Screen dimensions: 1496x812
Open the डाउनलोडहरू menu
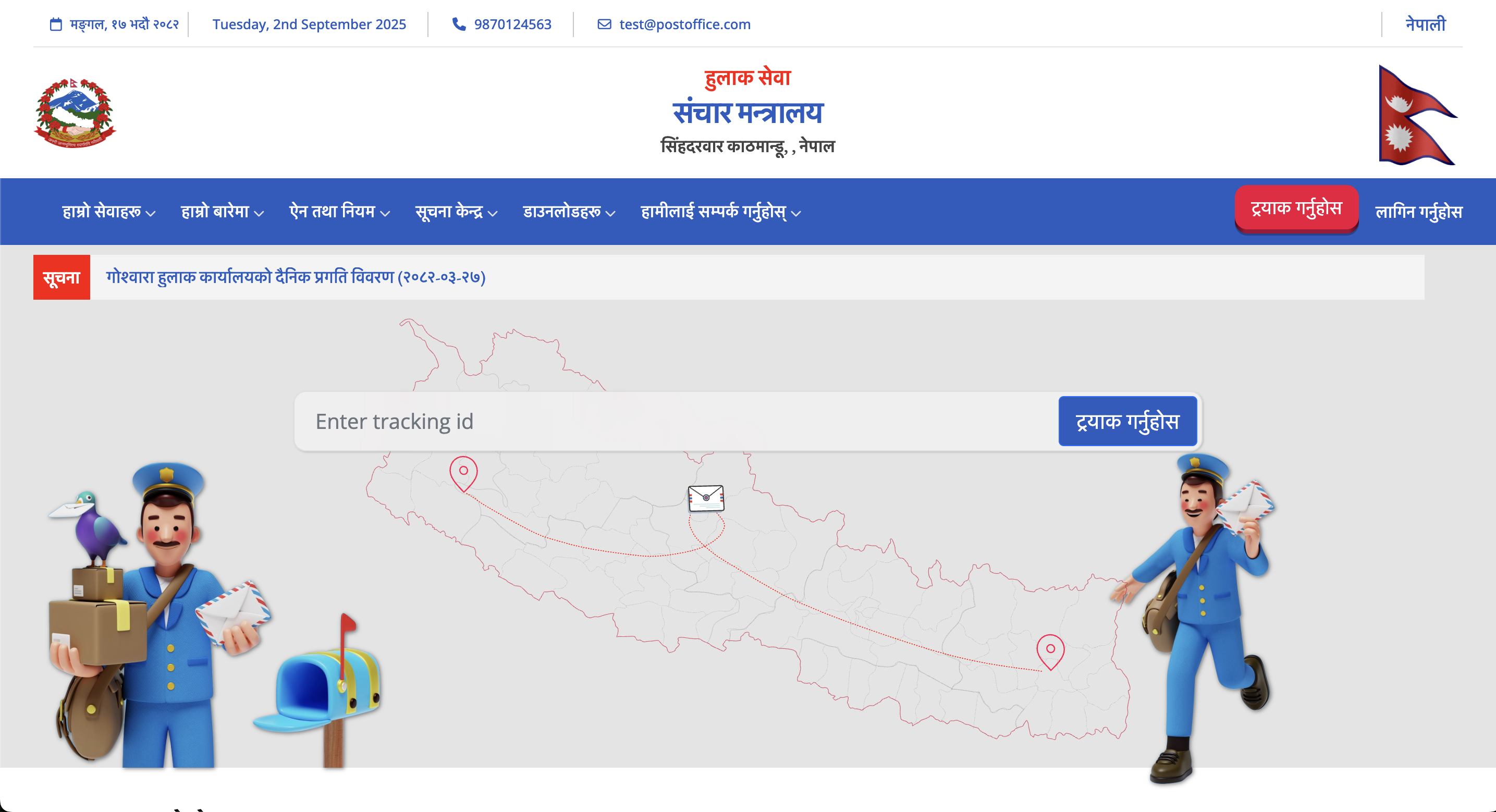point(569,212)
